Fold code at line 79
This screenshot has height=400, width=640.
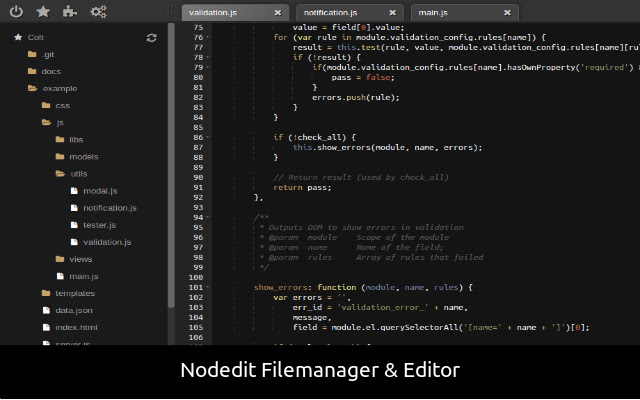click(x=208, y=67)
